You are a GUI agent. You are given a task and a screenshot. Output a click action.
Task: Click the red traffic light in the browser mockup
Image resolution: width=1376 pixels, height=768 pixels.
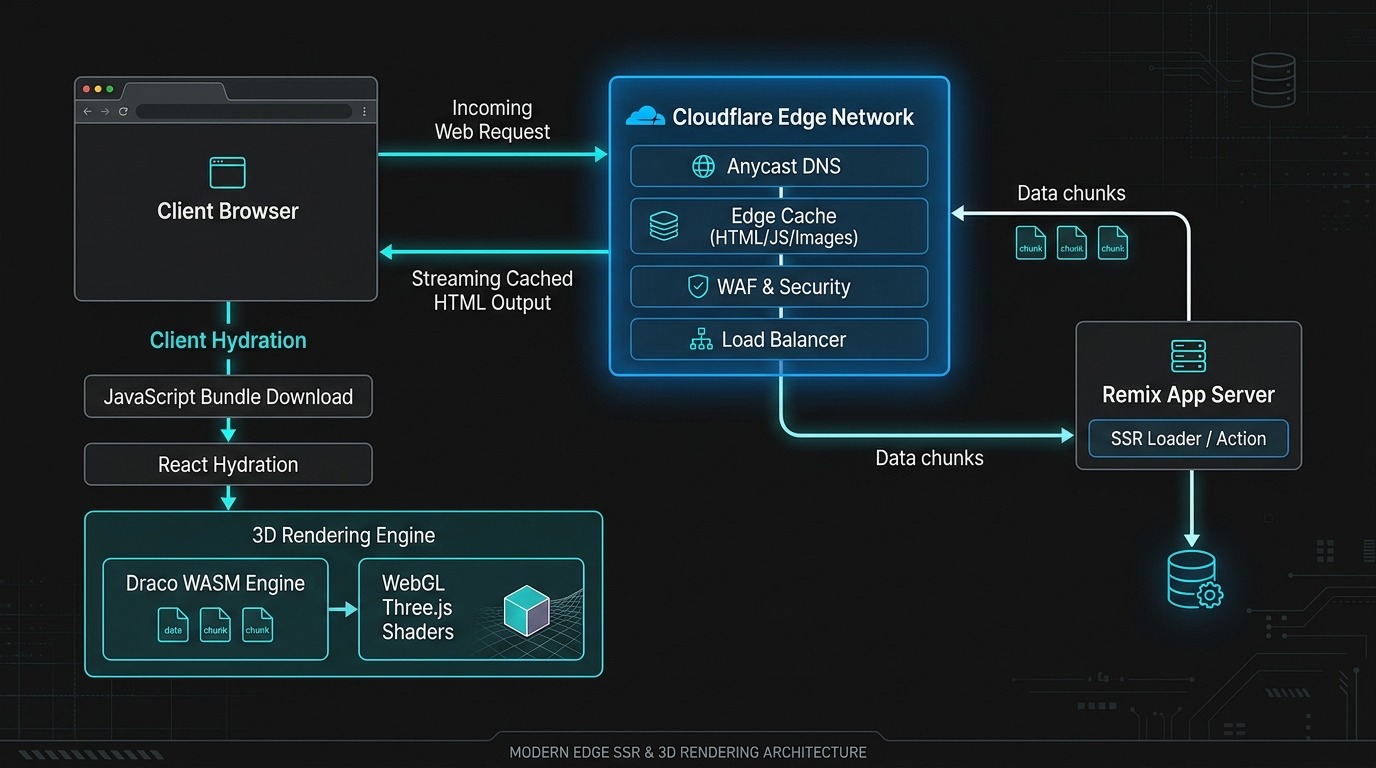(x=86, y=89)
